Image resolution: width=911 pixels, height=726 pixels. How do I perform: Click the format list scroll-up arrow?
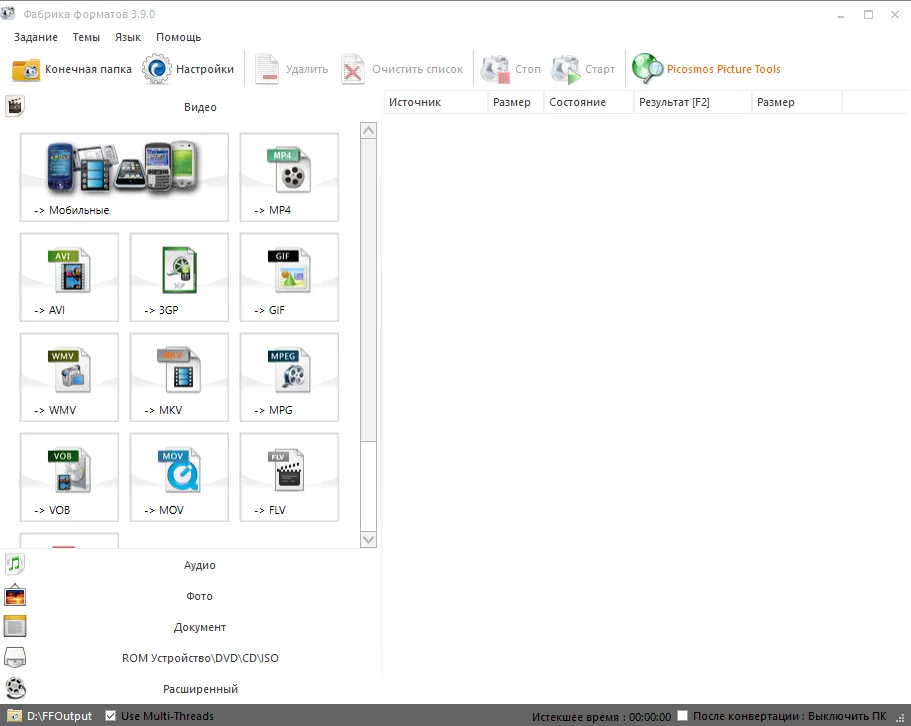coord(368,131)
